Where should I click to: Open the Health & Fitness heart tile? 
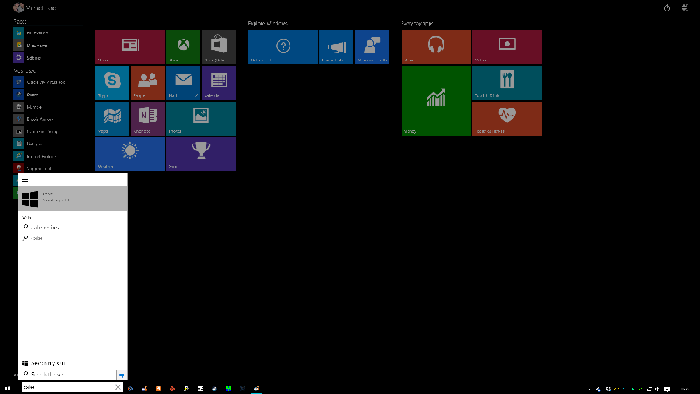pos(507,119)
